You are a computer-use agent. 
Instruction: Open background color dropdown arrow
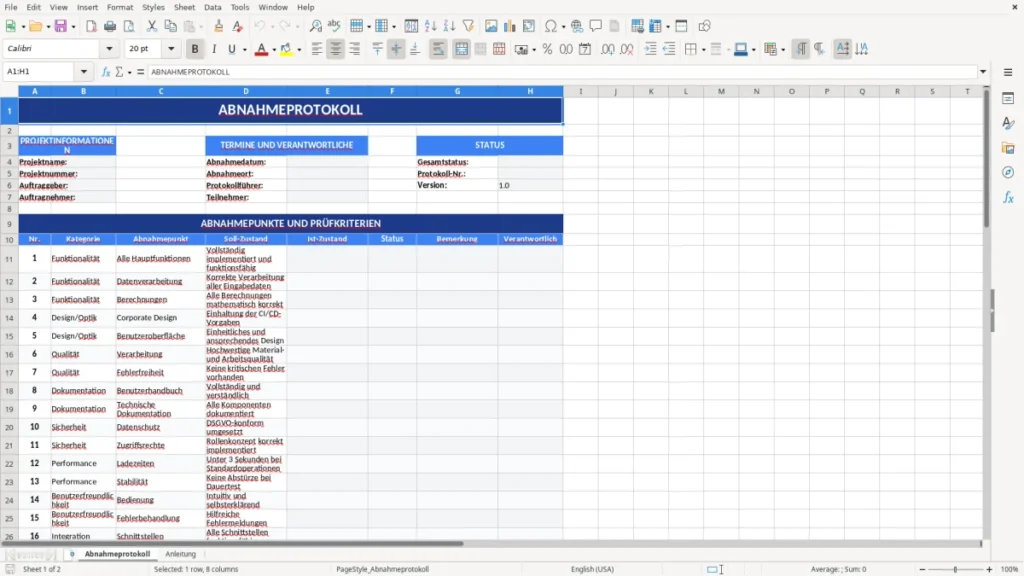coord(299,50)
